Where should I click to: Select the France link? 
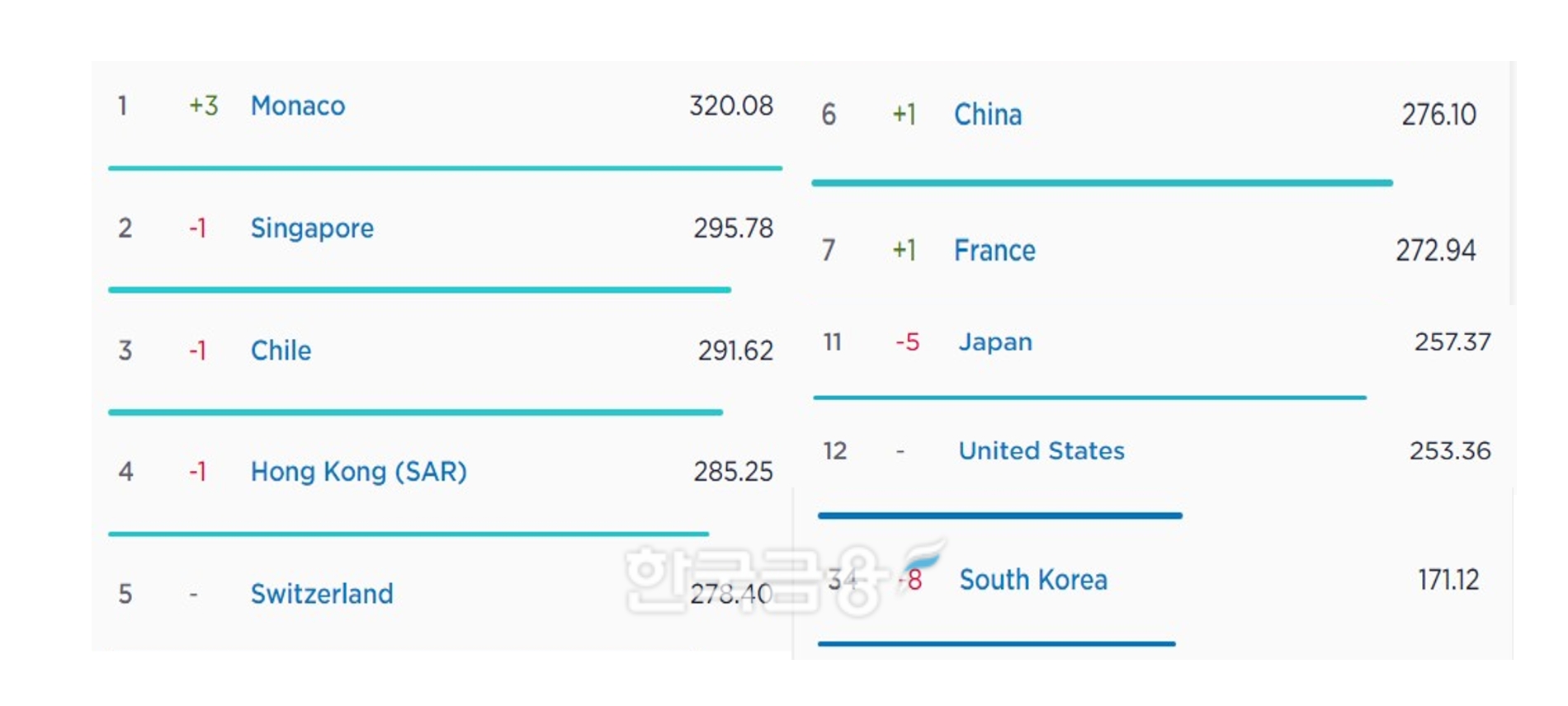pyautogui.click(x=994, y=251)
